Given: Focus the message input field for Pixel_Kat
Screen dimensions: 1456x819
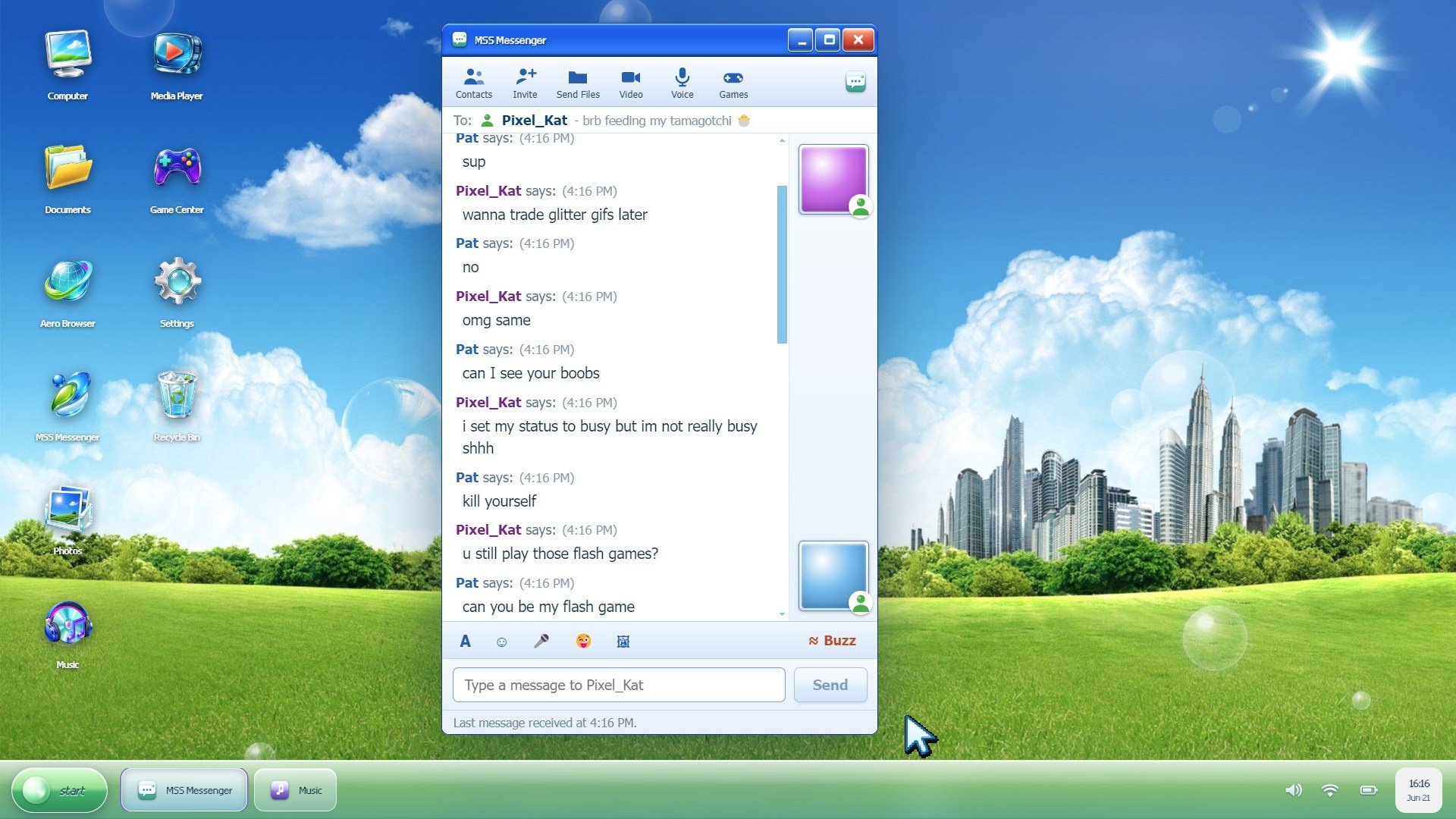Looking at the screenshot, I should click(619, 685).
